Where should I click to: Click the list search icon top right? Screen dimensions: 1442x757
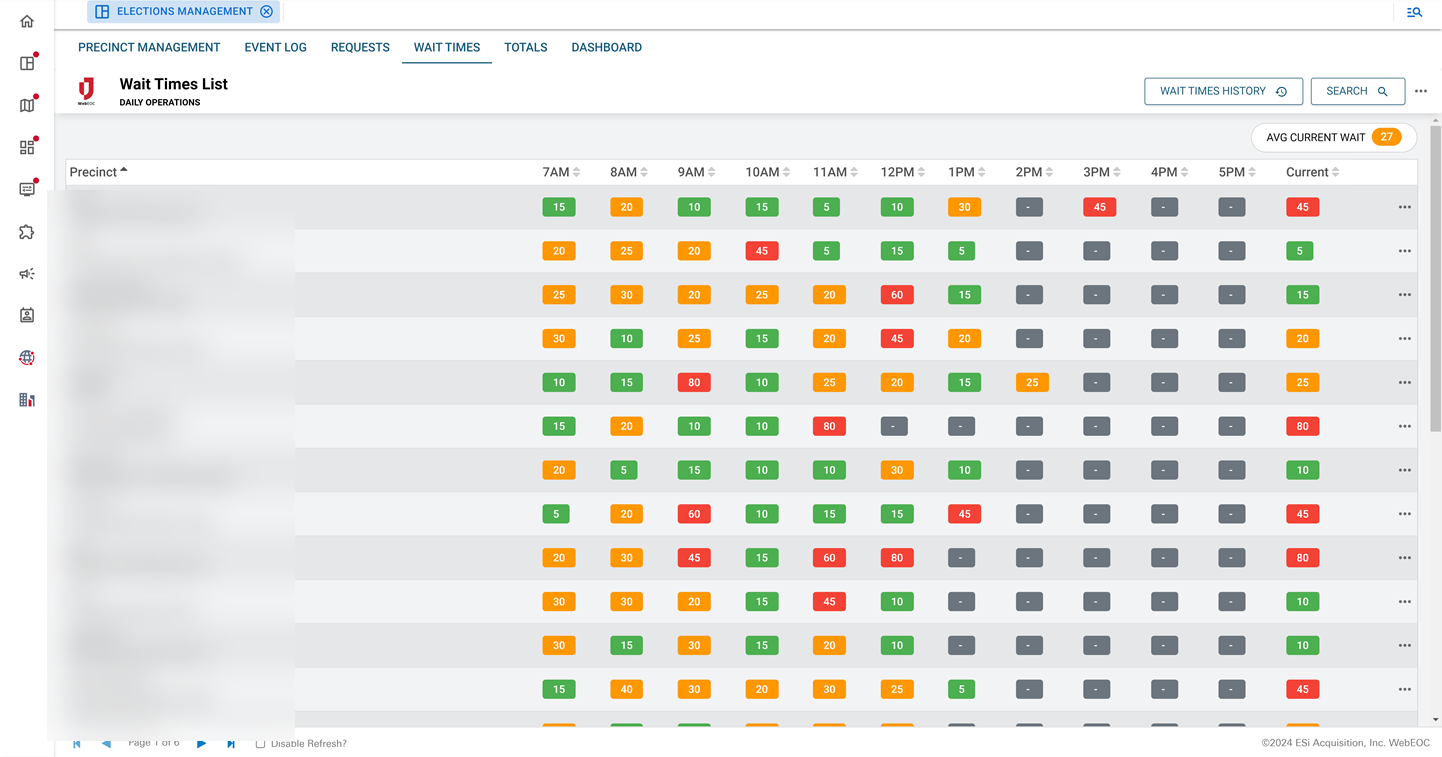(1414, 12)
